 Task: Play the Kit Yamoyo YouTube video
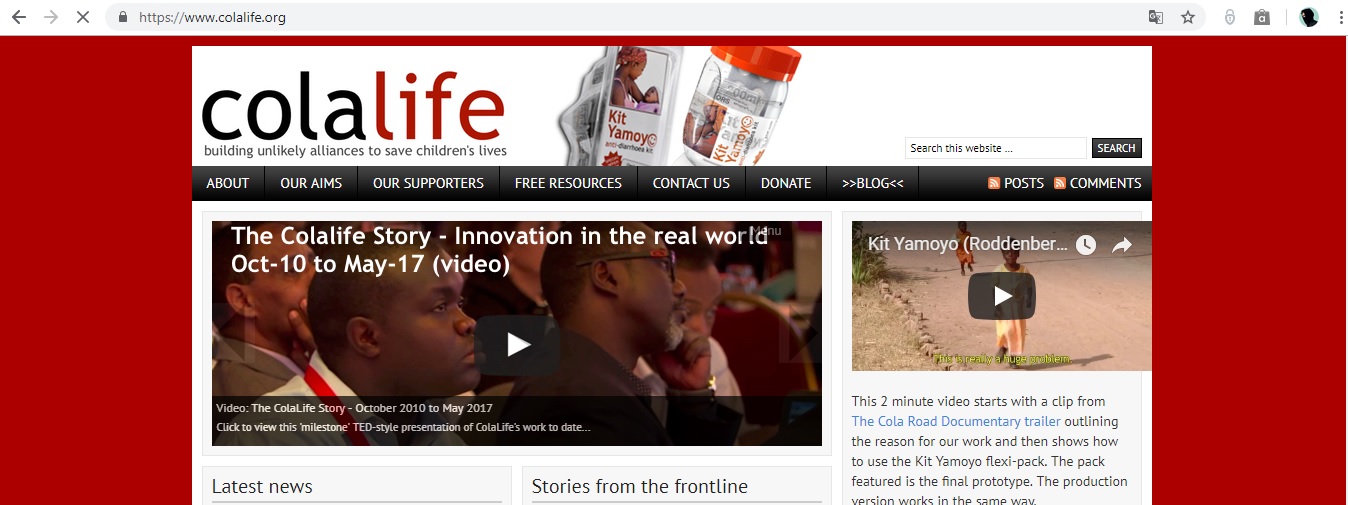click(1002, 296)
